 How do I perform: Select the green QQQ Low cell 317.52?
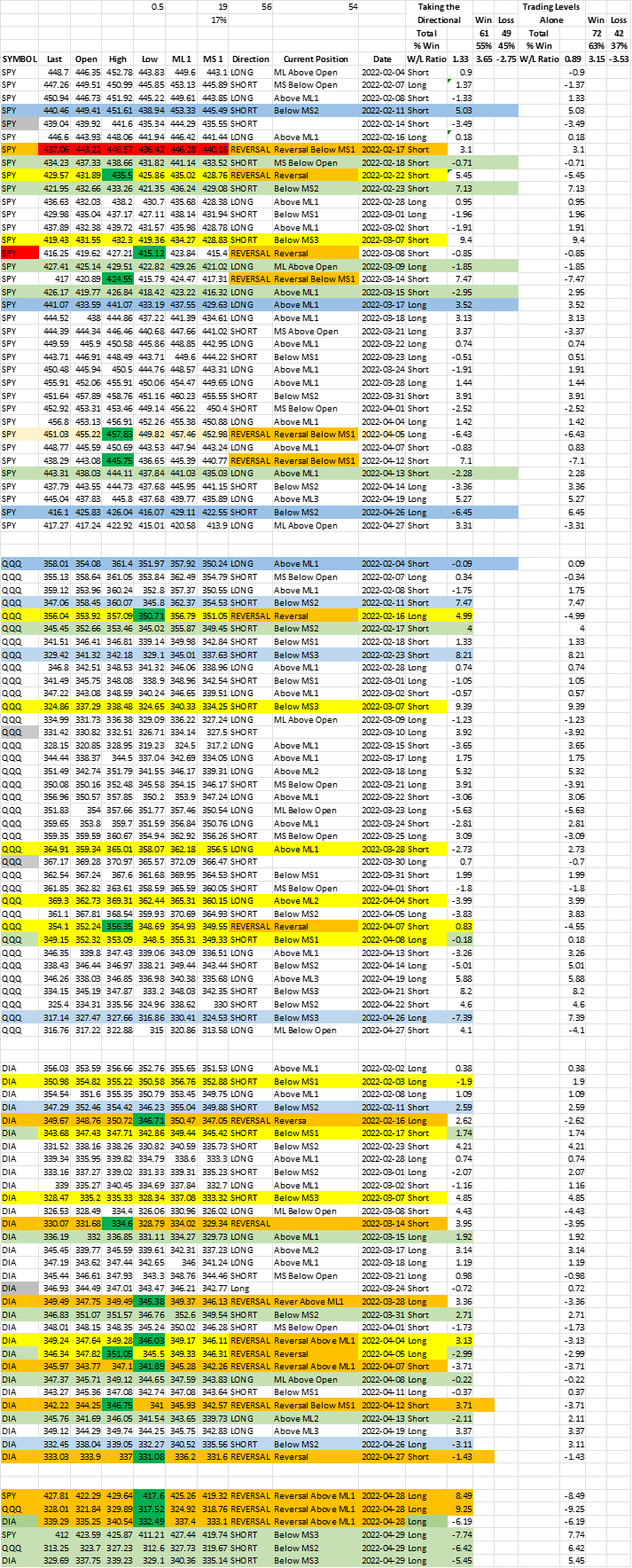pyautogui.click(x=150, y=1509)
